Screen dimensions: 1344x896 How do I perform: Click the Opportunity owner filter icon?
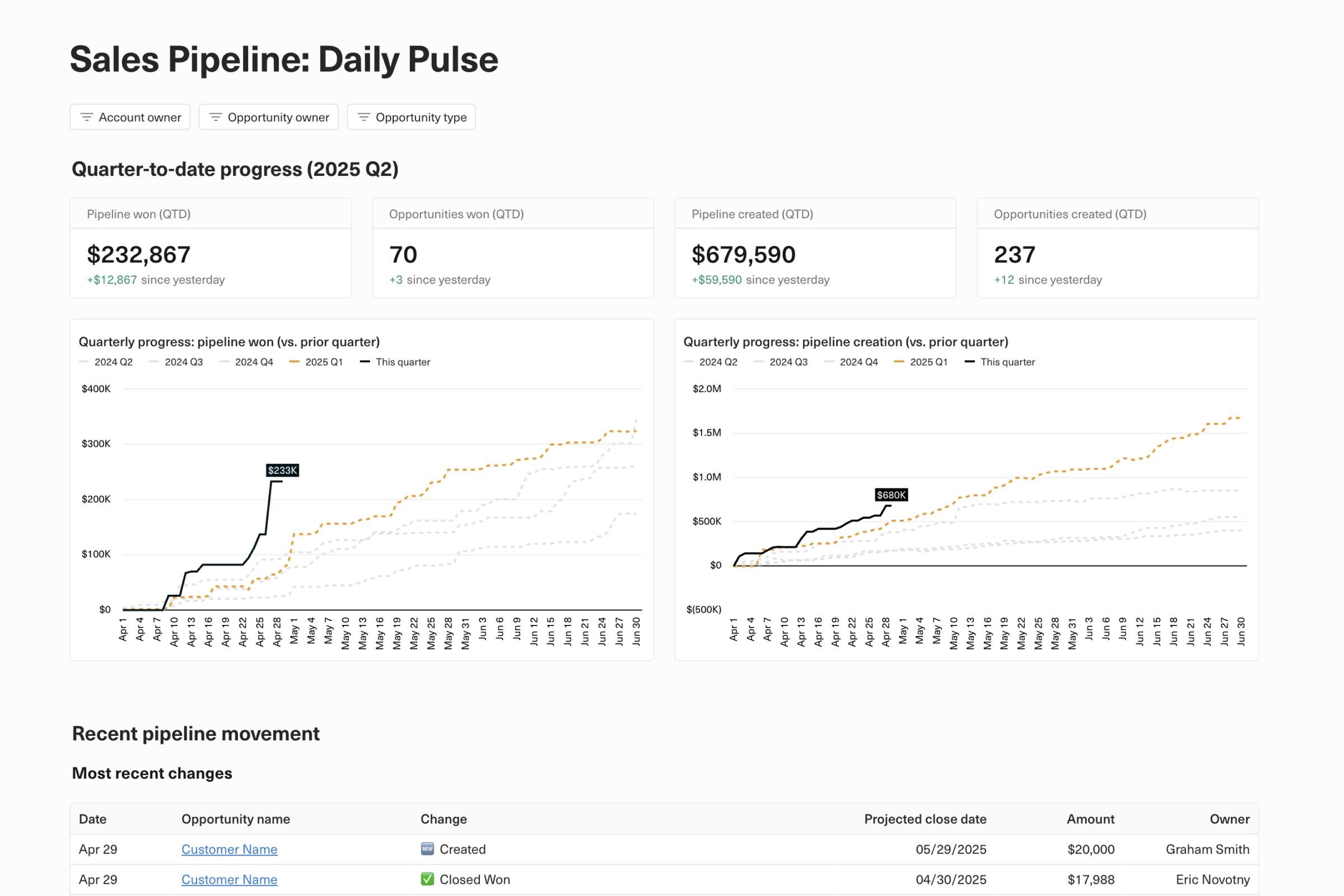(x=216, y=117)
